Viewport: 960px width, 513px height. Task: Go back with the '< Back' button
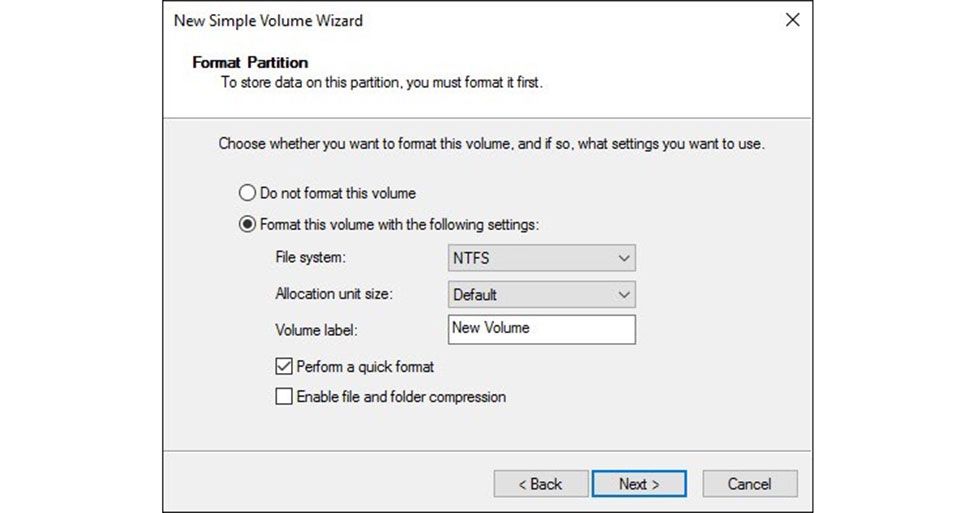540,484
